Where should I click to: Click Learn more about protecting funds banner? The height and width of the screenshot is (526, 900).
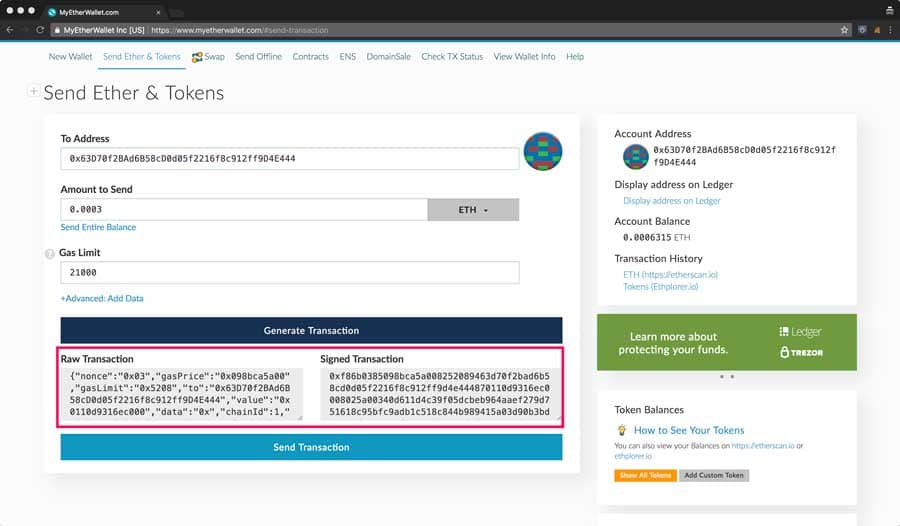coord(727,342)
